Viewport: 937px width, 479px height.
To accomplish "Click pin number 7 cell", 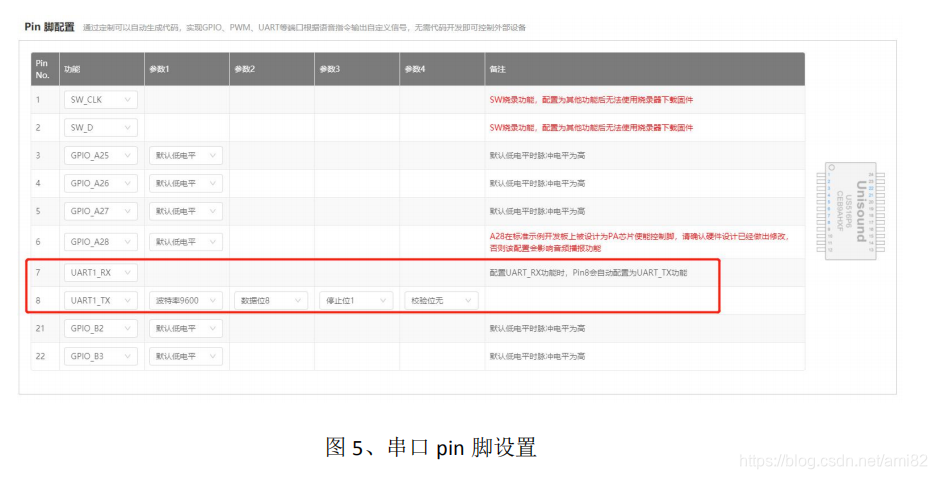I will pyautogui.click(x=45, y=272).
